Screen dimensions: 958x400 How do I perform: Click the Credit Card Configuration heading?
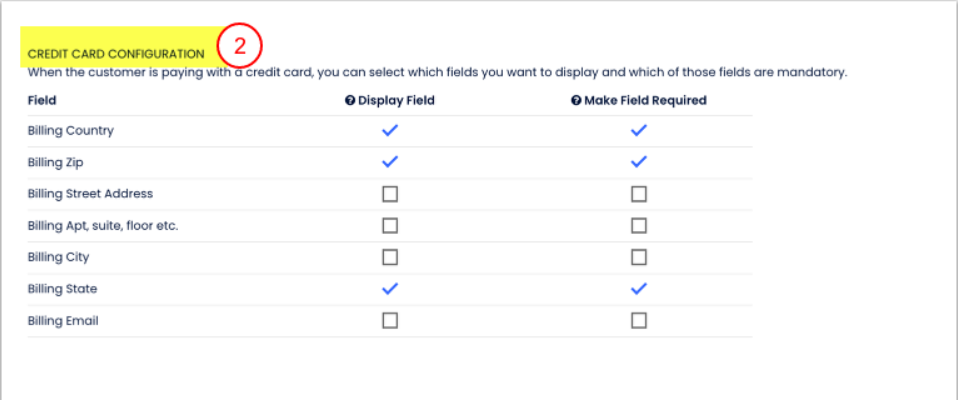point(116,53)
